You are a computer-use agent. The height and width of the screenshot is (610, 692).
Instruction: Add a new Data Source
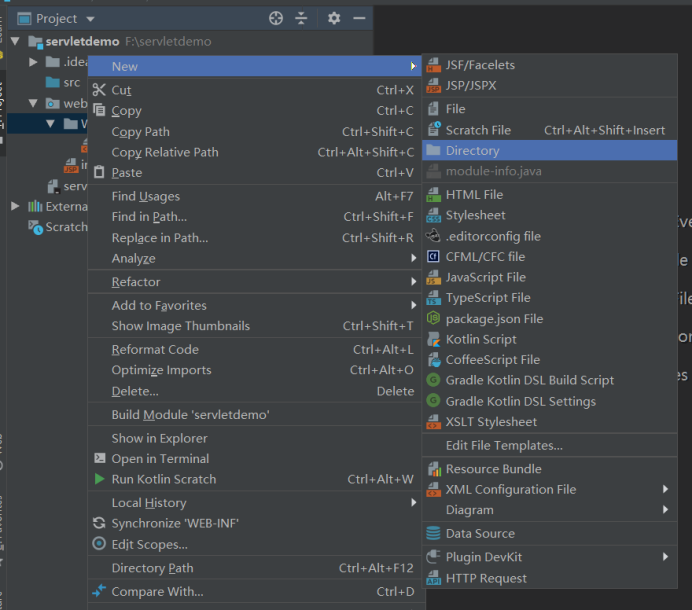pos(549,533)
